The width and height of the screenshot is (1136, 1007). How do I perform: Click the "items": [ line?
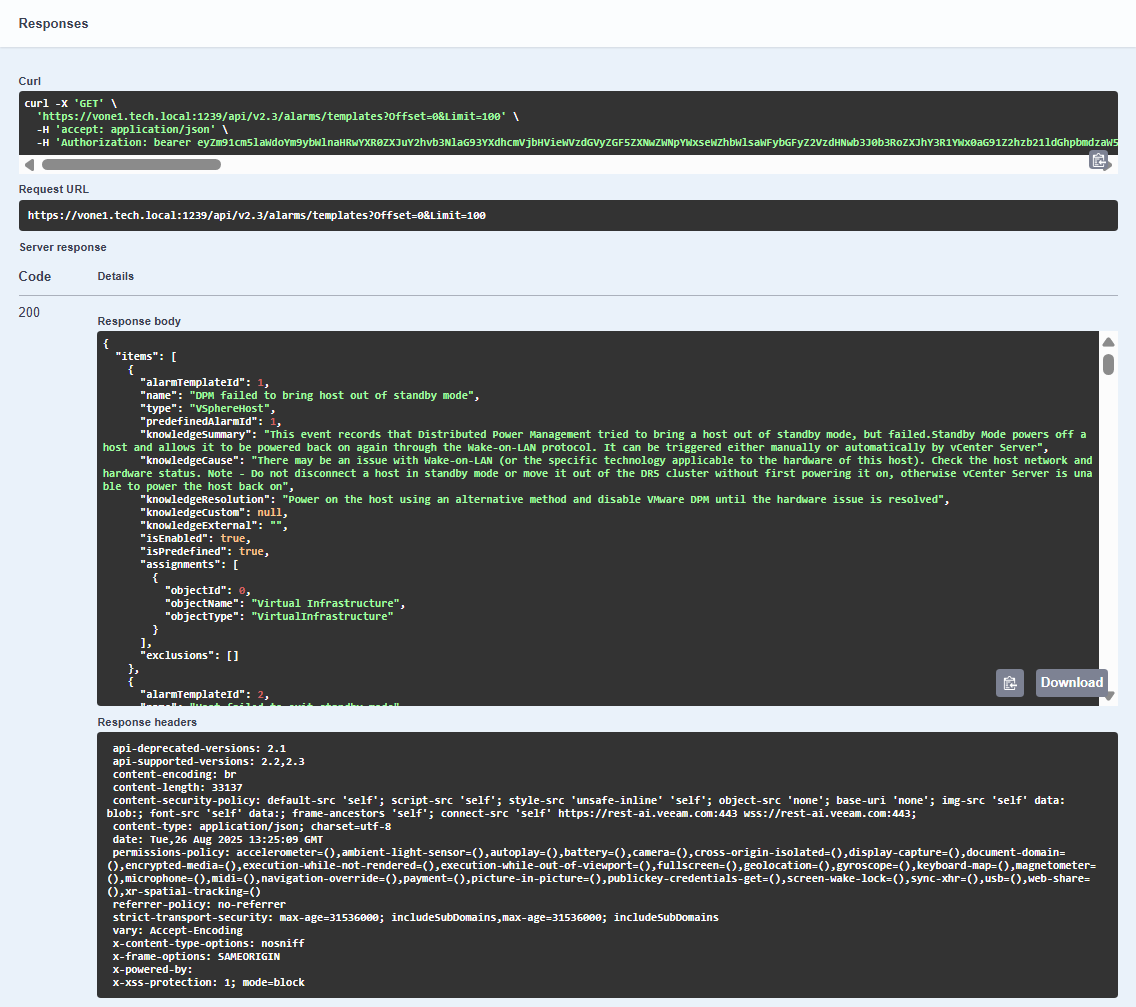[146, 356]
